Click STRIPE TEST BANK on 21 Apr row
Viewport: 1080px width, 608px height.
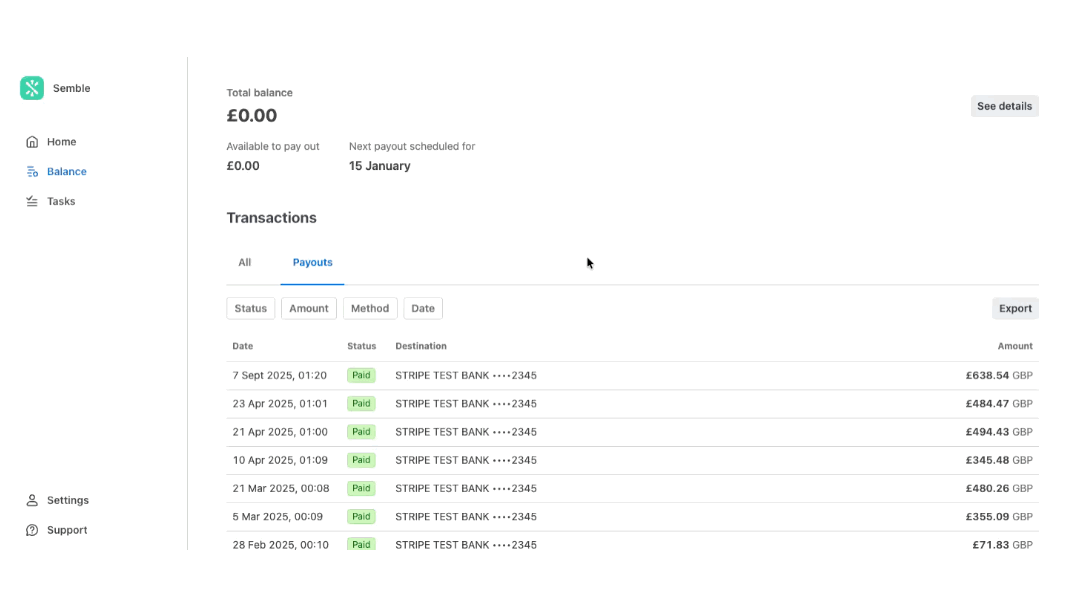coord(466,432)
